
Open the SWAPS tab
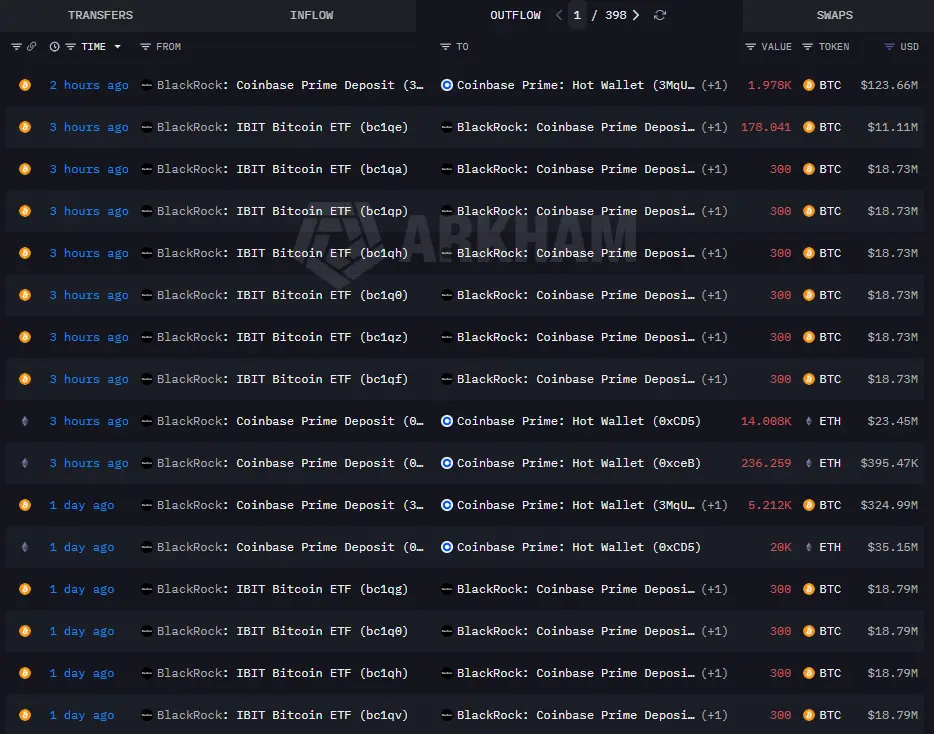tap(835, 15)
